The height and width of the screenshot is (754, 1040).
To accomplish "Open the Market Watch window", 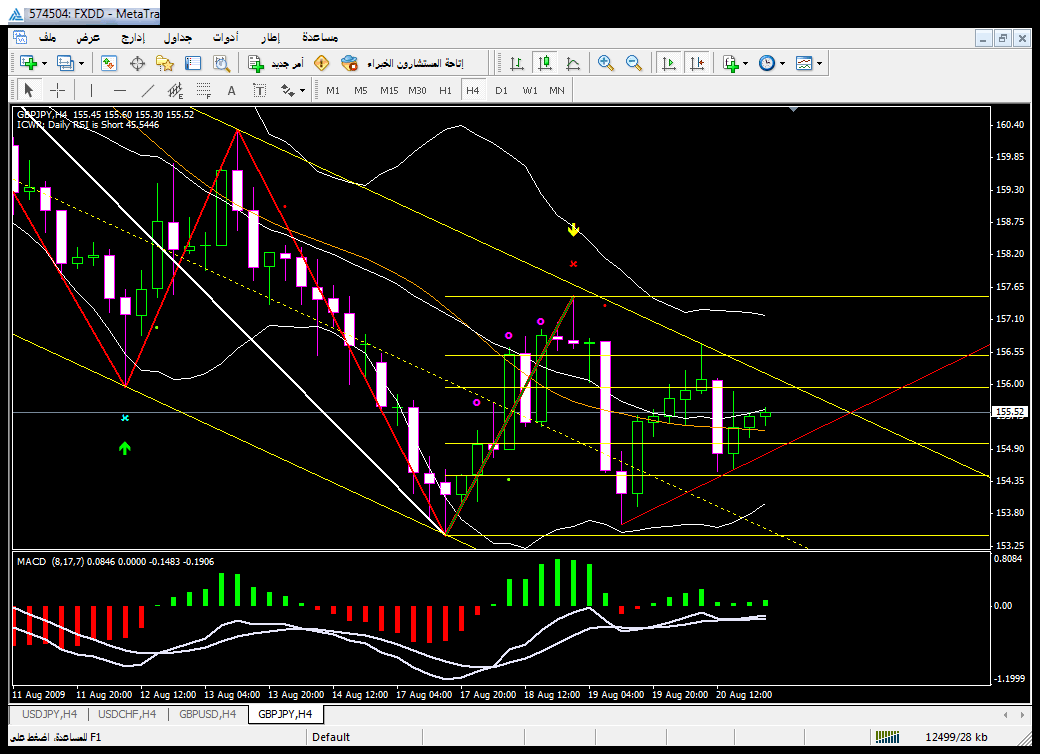I will tap(109, 63).
